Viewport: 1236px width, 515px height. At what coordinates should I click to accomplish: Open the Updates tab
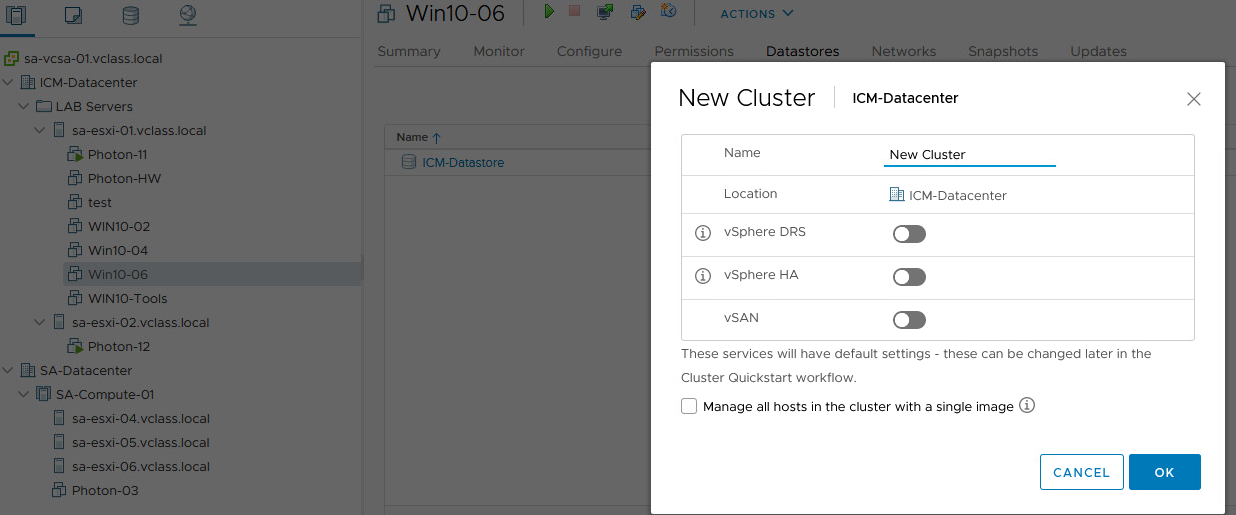[x=1098, y=51]
